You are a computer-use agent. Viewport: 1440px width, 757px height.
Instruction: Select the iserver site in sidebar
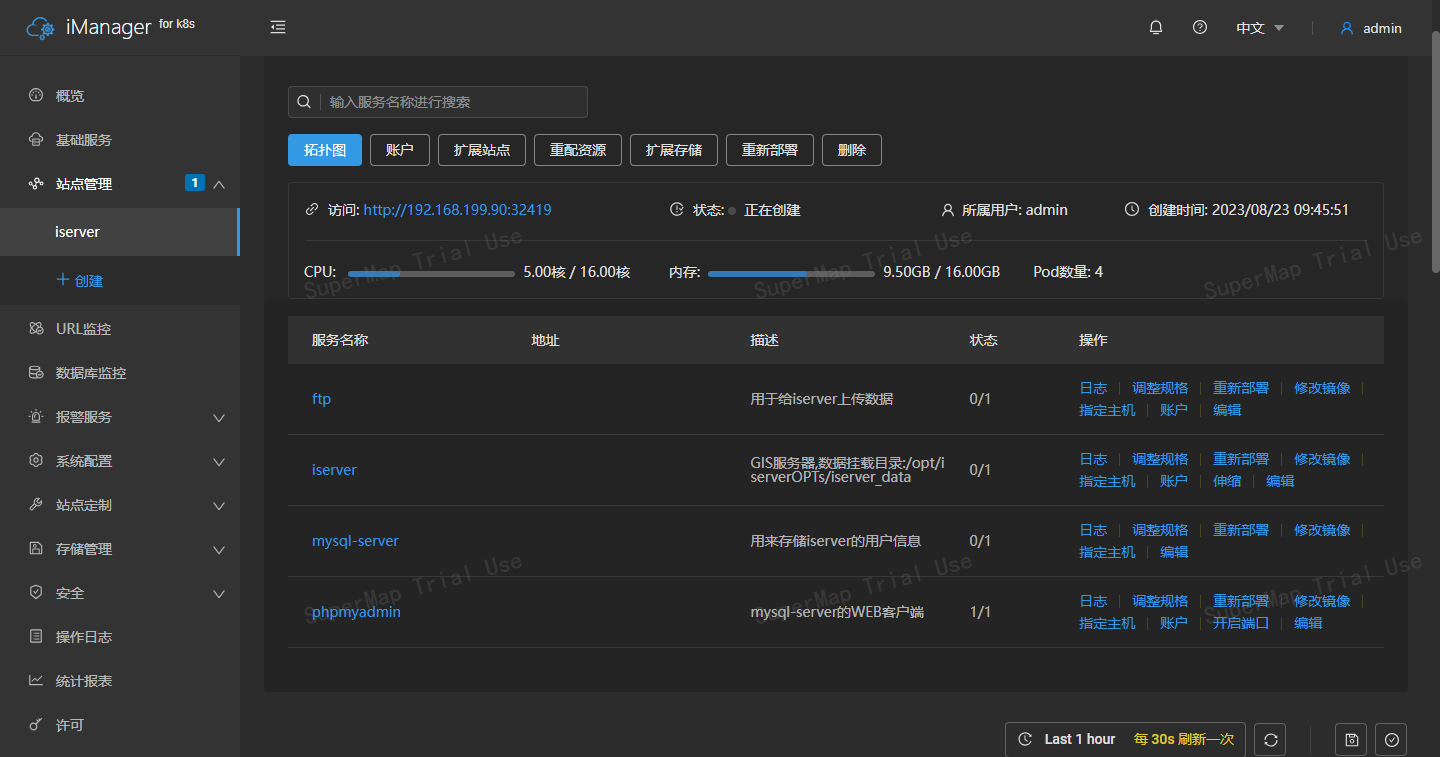[120, 232]
